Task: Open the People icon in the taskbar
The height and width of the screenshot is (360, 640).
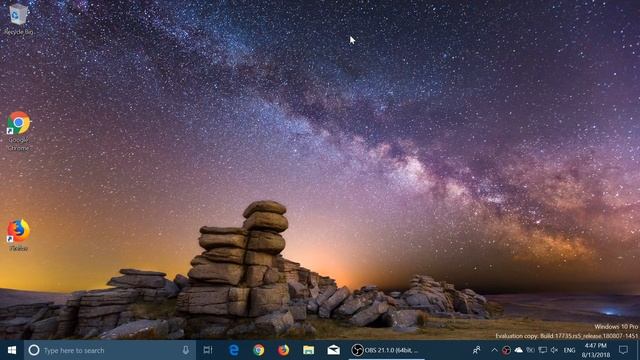Action: (x=476, y=350)
